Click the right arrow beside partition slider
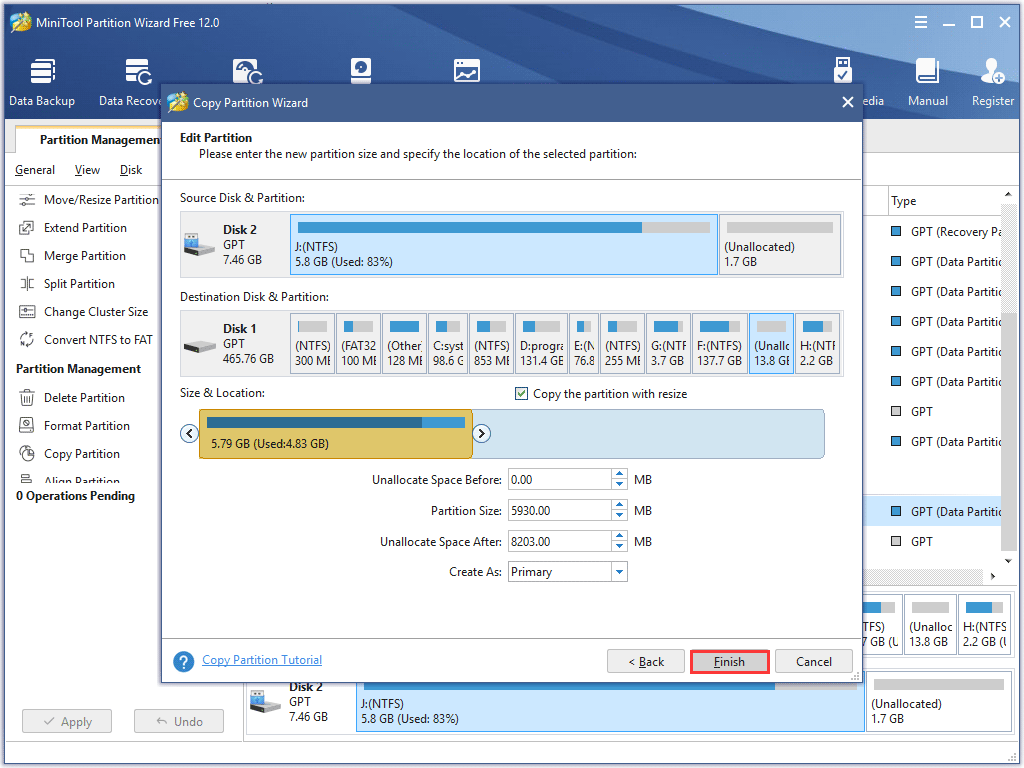The image size is (1024, 768). point(481,433)
